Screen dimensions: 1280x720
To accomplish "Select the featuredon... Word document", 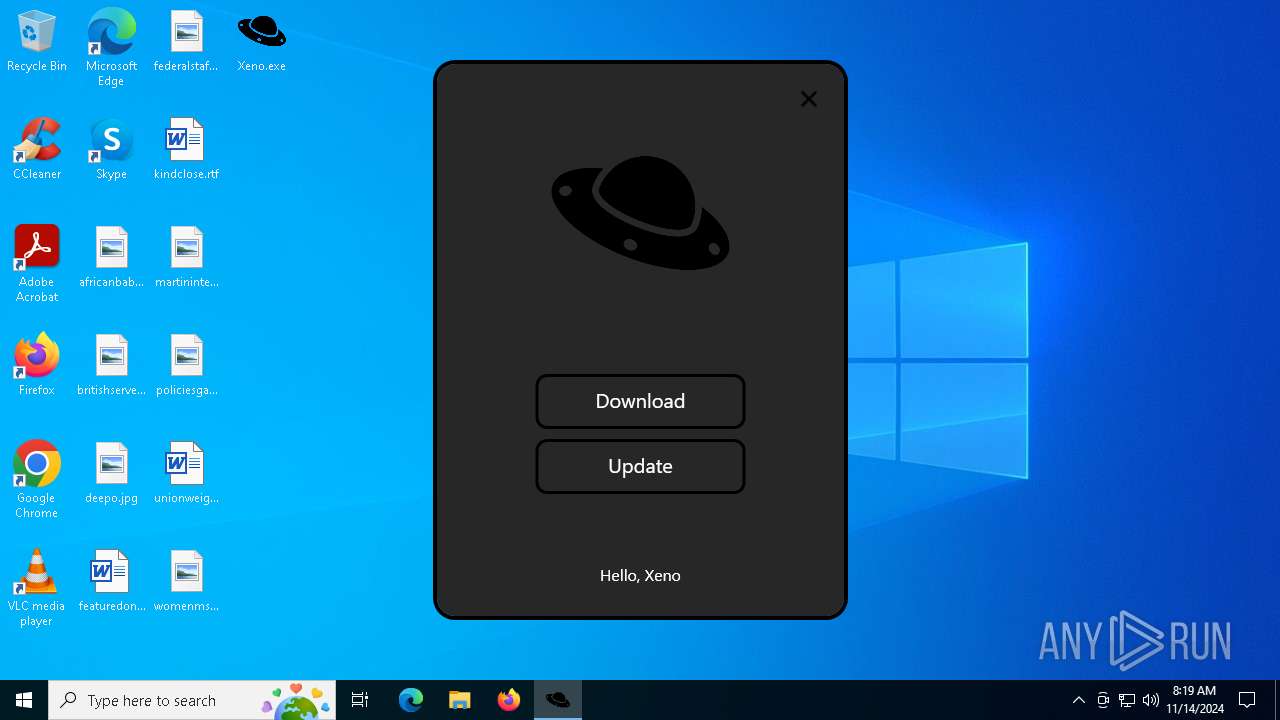I will pyautogui.click(x=111, y=582).
